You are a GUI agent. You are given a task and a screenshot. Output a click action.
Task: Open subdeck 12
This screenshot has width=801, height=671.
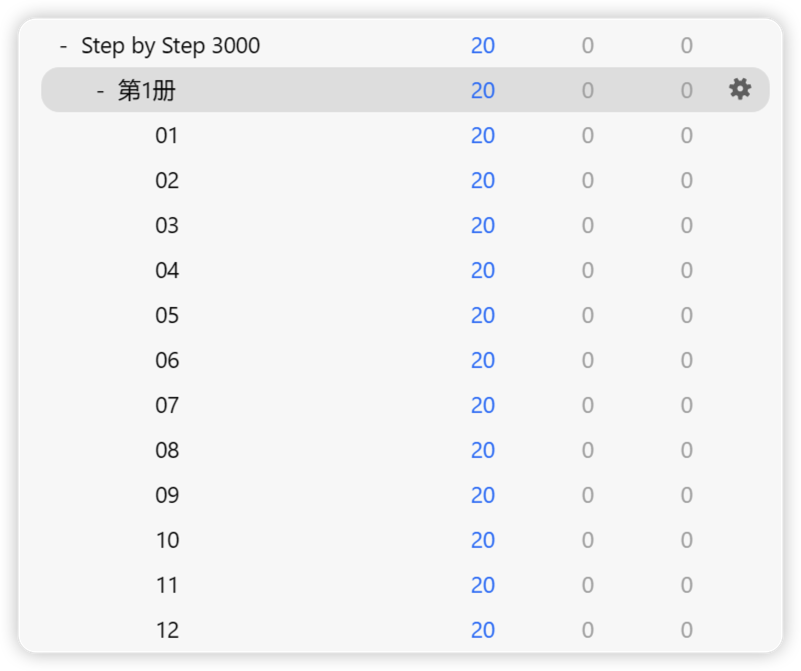167,630
